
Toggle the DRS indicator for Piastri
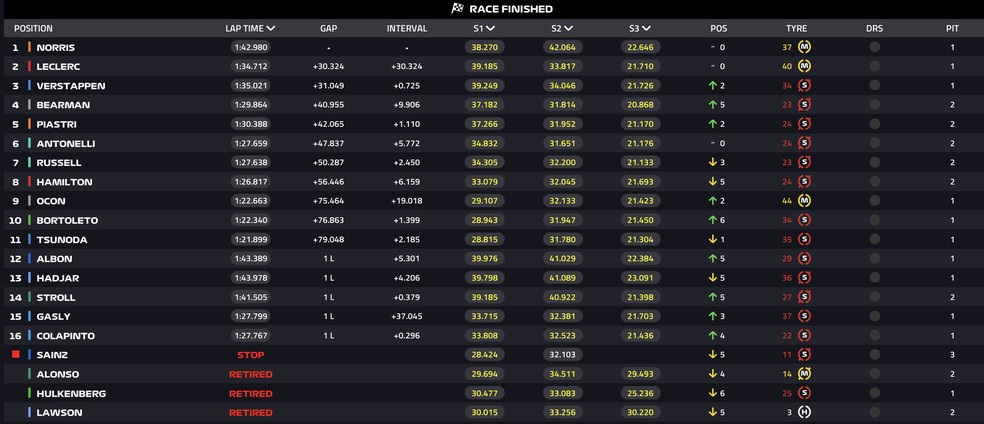pos(874,124)
